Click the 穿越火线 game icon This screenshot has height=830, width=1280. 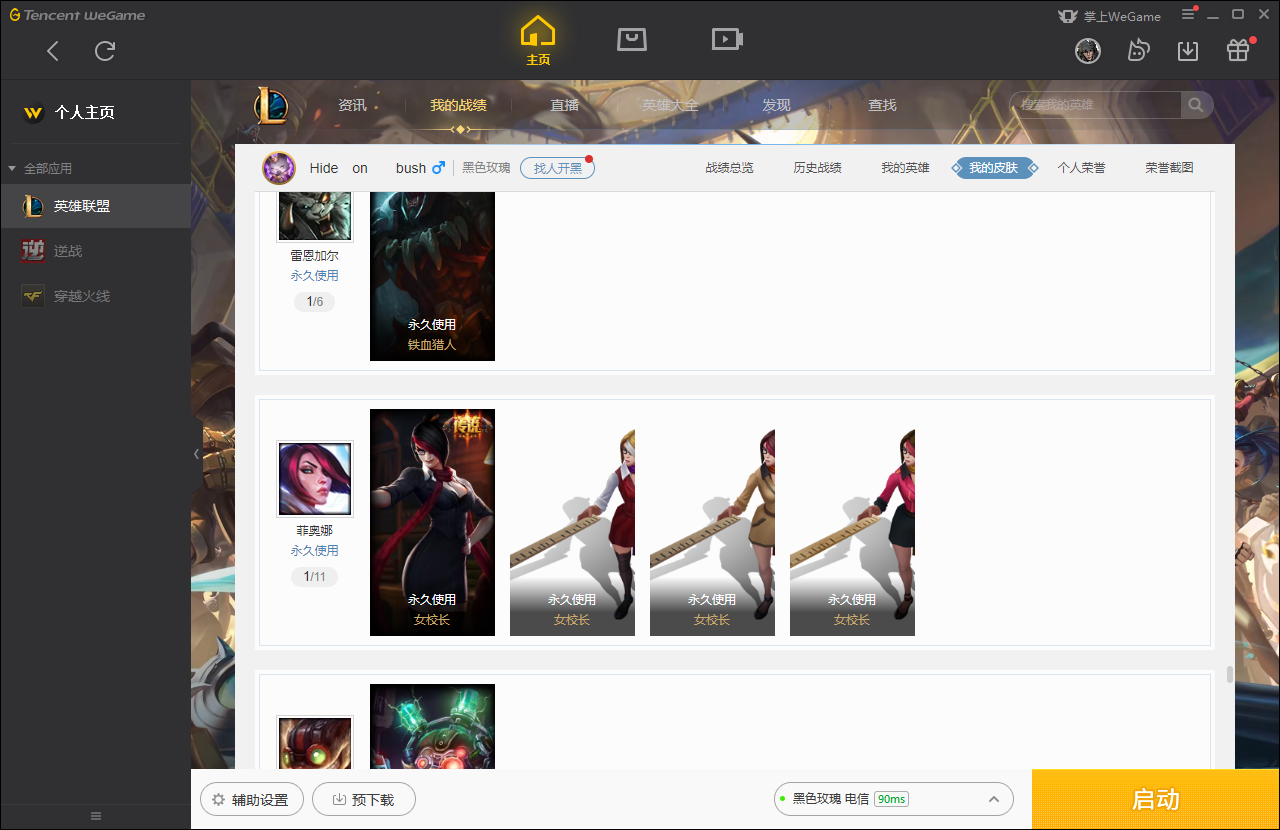pos(33,296)
